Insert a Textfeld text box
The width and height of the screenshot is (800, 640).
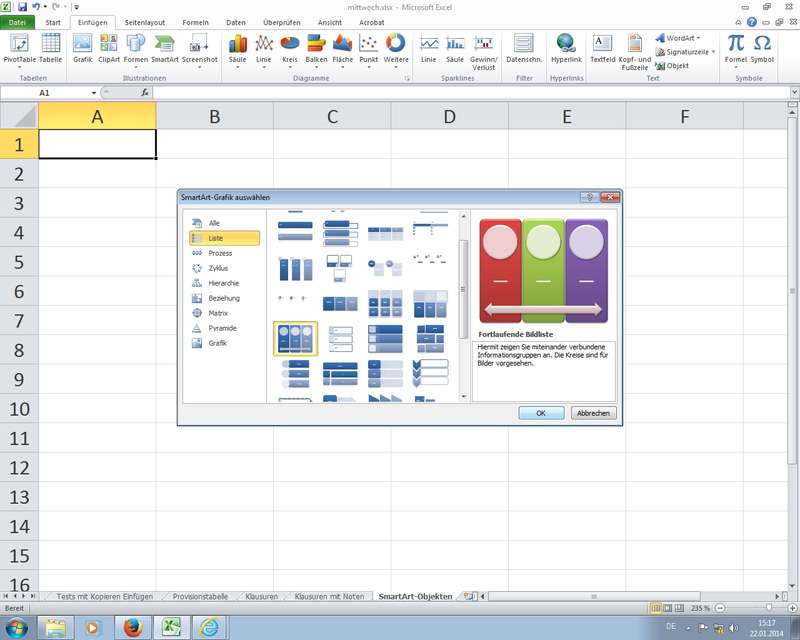pyautogui.click(x=602, y=48)
